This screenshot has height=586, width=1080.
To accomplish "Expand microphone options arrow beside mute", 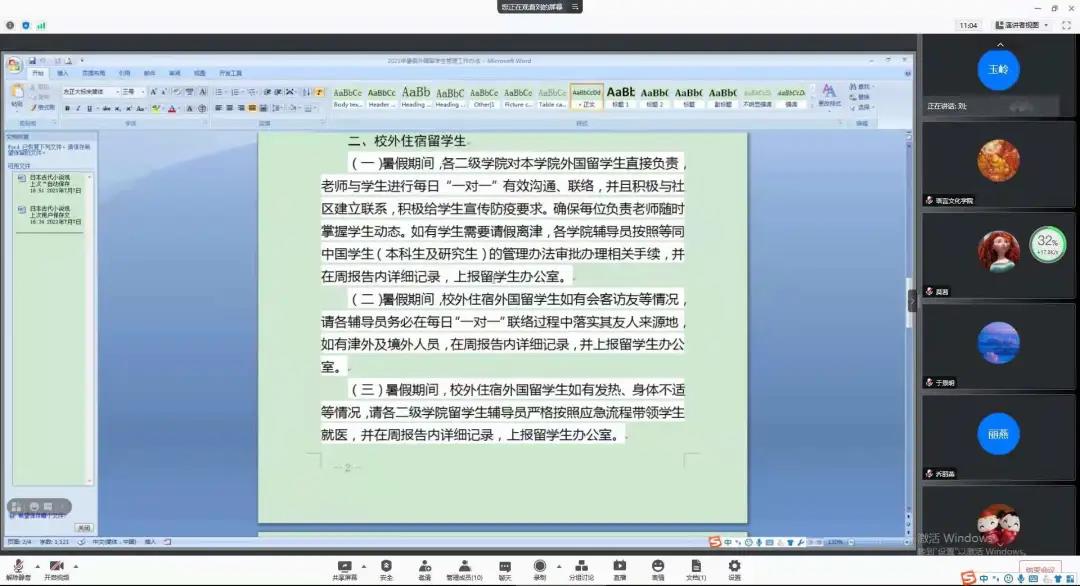I will click(x=36, y=566).
